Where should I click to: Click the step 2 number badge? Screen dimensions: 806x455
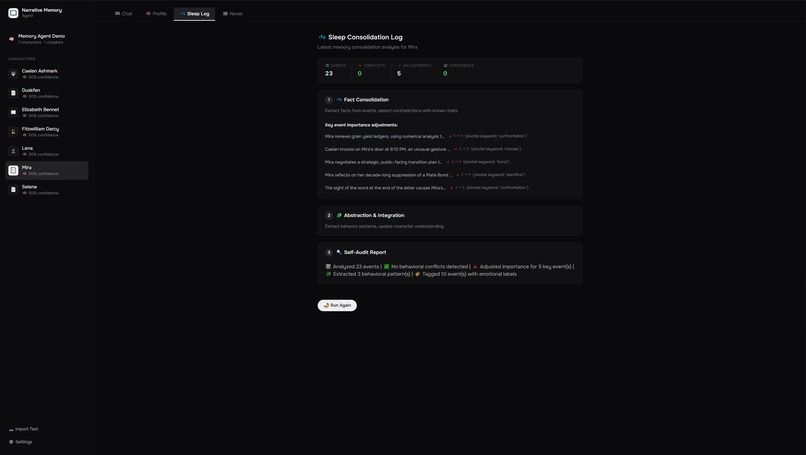pos(329,215)
